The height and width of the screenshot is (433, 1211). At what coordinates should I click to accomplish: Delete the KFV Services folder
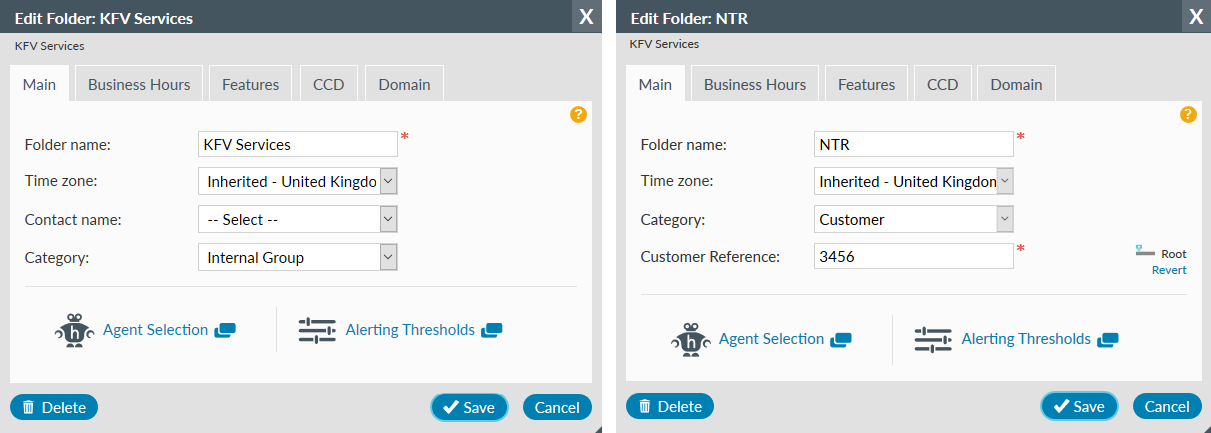[54, 407]
